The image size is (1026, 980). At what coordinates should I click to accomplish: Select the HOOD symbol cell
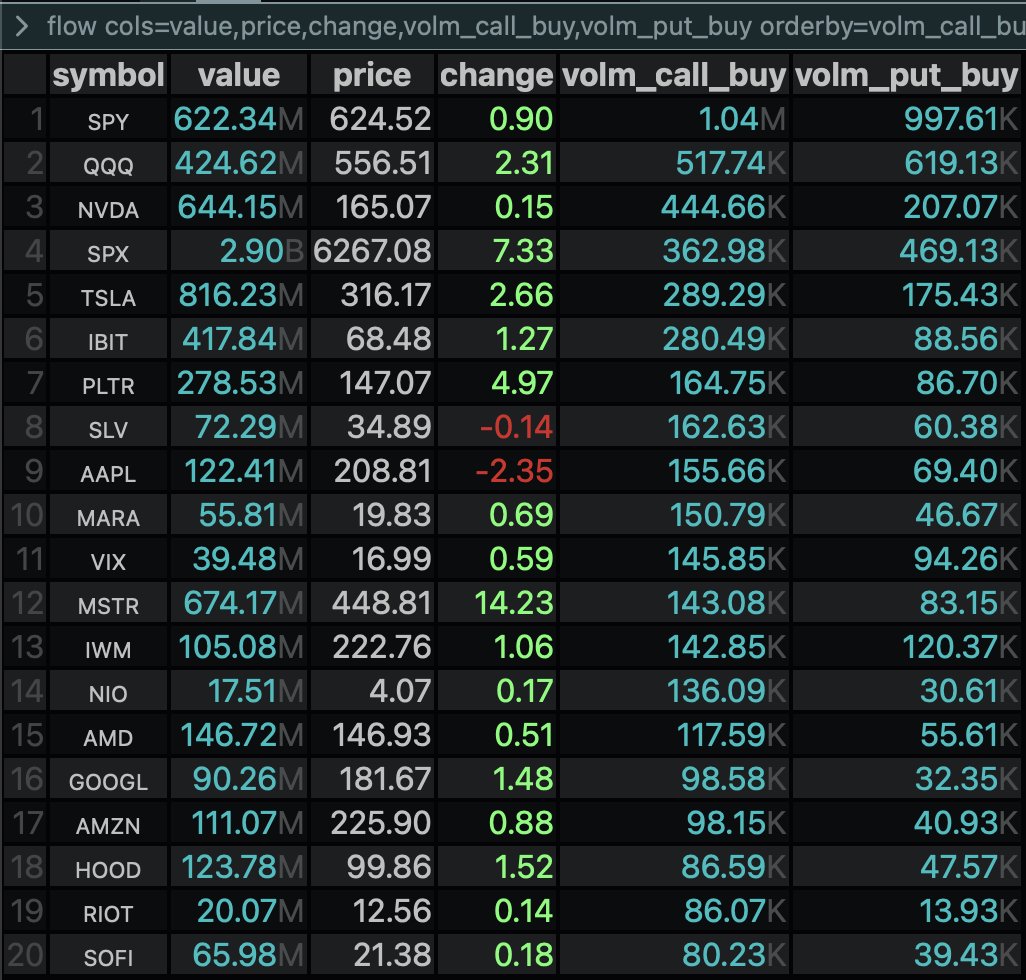108,868
